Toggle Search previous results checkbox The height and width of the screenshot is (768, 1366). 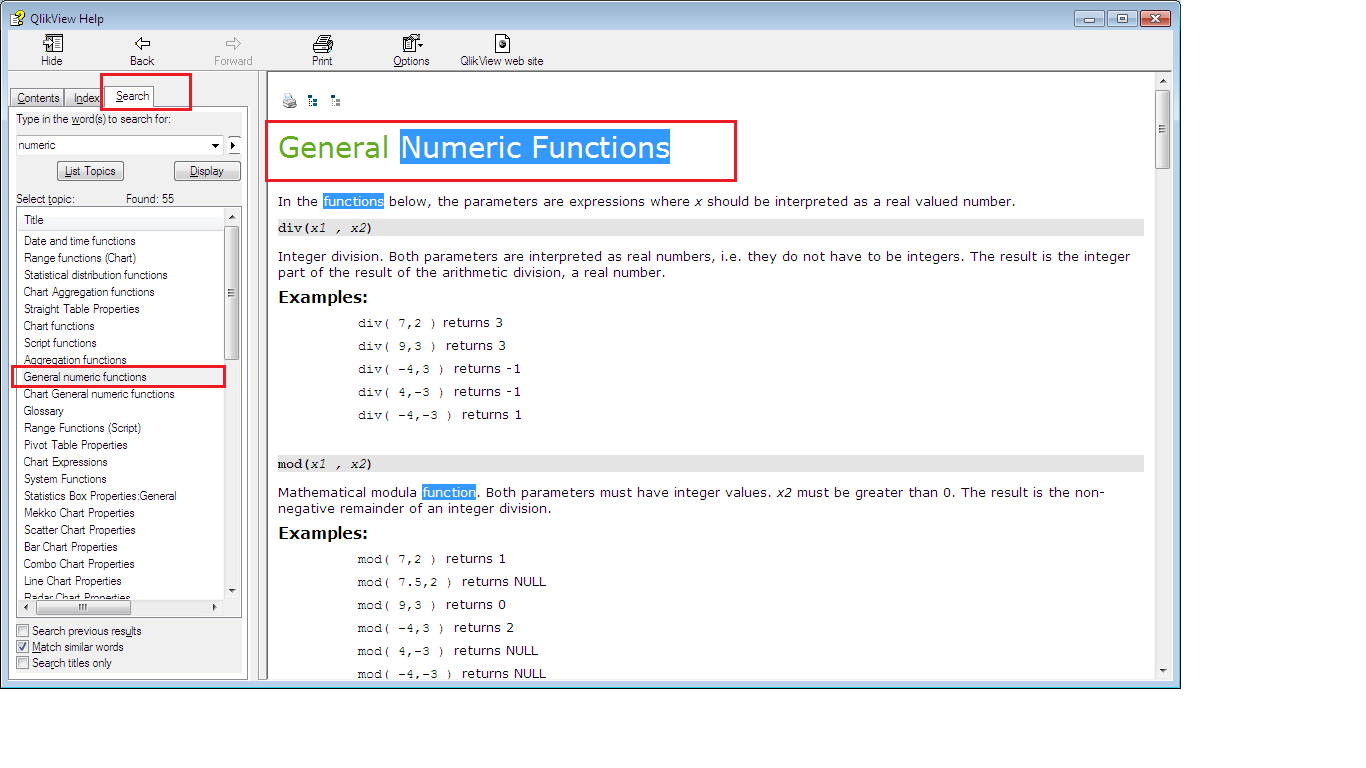(x=23, y=631)
